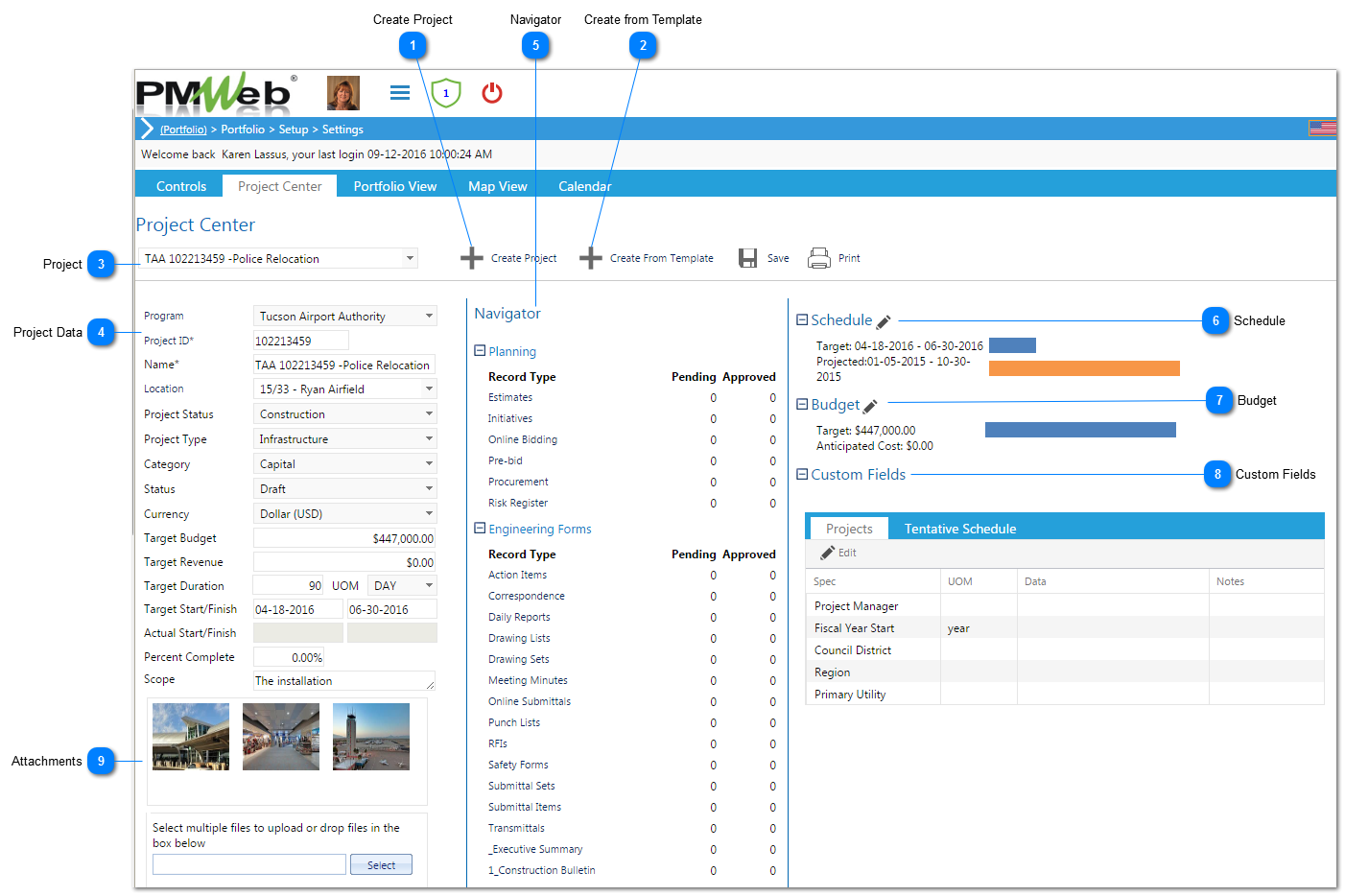1345x896 pixels.
Task: Open the control tower thumbnail
Action: point(371,737)
